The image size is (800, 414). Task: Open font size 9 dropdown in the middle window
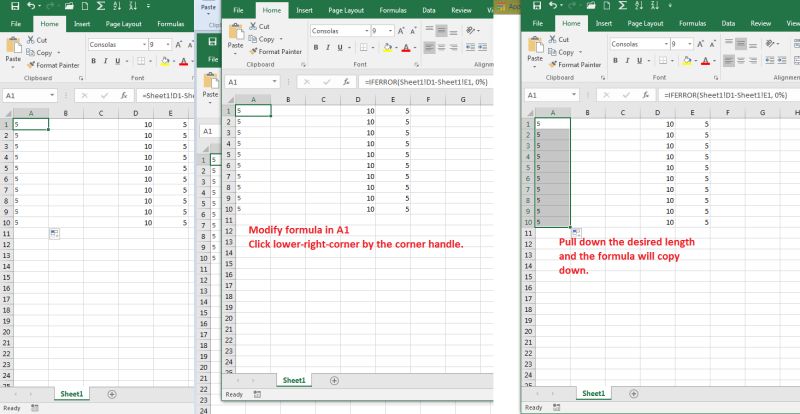(390, 31)
